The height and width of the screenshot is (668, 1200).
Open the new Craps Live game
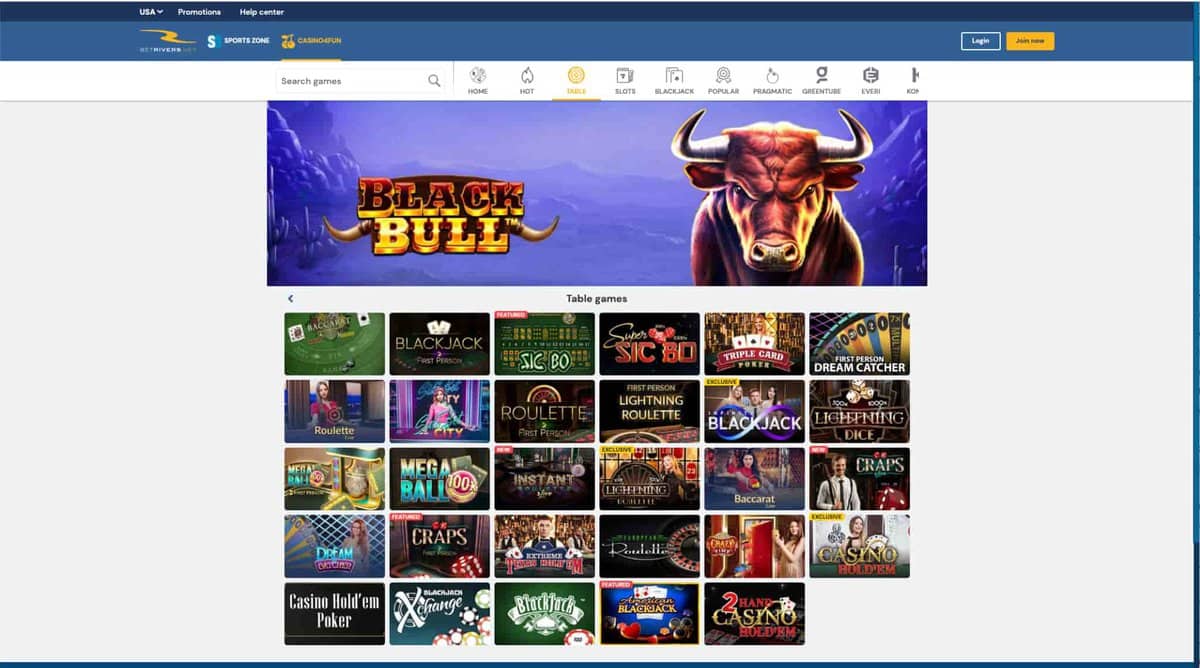pos(859,479)
